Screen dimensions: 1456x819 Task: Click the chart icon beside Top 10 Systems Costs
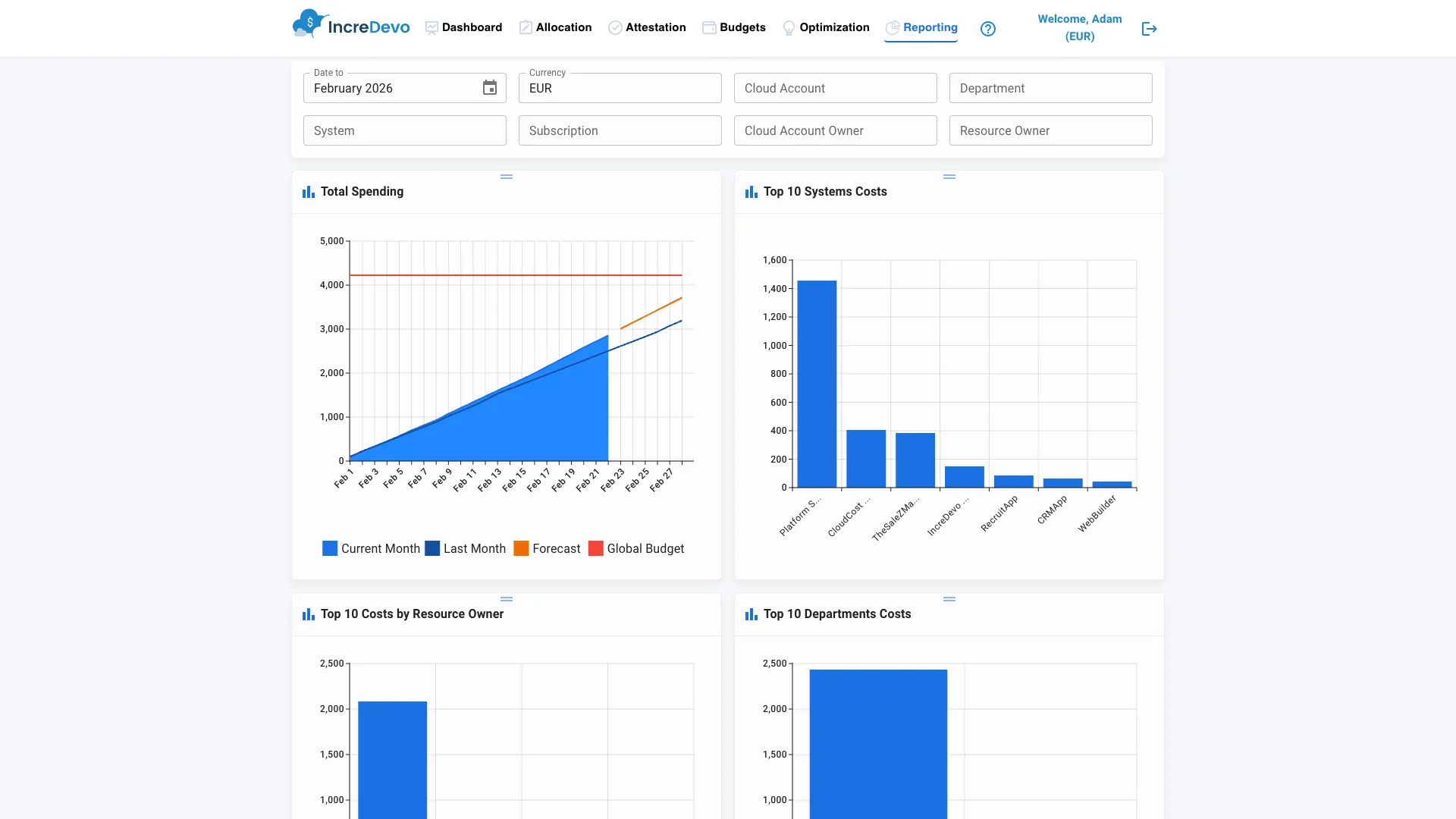click(x=751, y=191)
